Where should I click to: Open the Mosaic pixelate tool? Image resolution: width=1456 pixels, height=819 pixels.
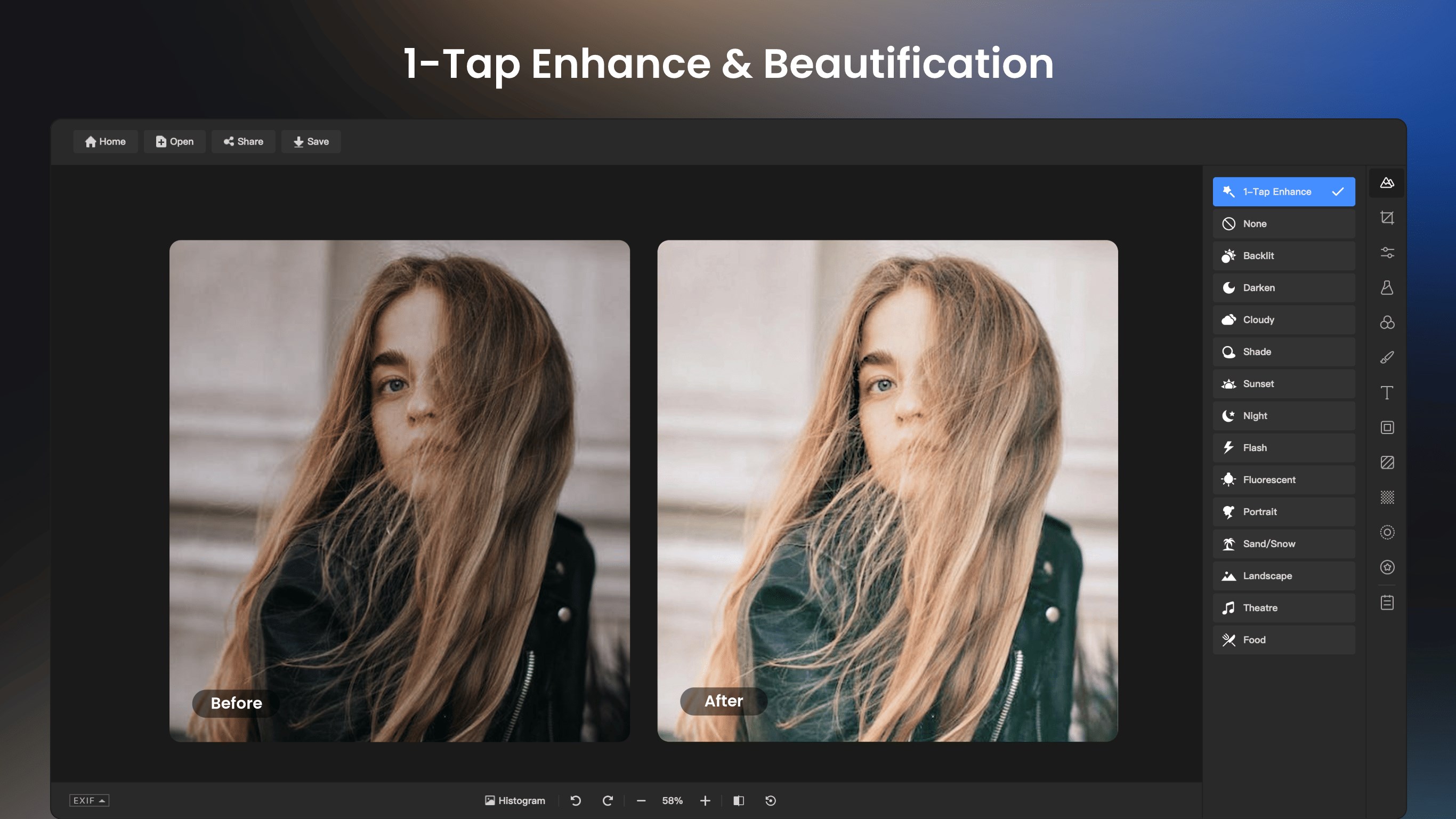click(1387, 497)
